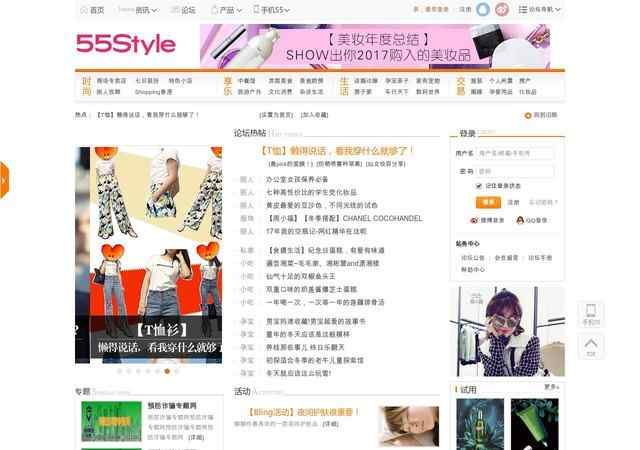640x450 pixels.
Task: Click the back-to-top arrow icon
Action: tap(590, 343)
